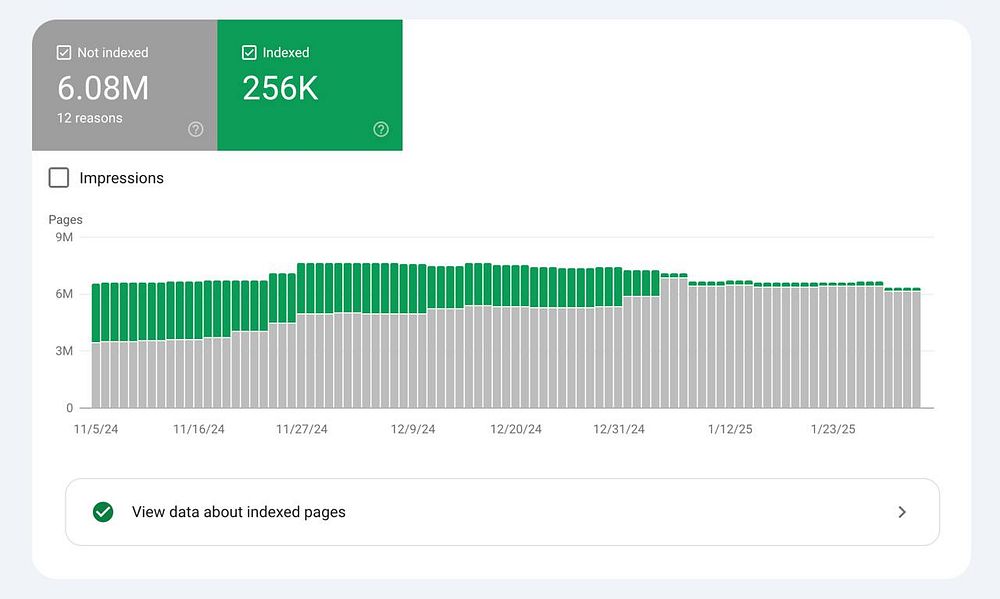
Task: Click the help icon on Not indexed card
Action: coord(196,129)
